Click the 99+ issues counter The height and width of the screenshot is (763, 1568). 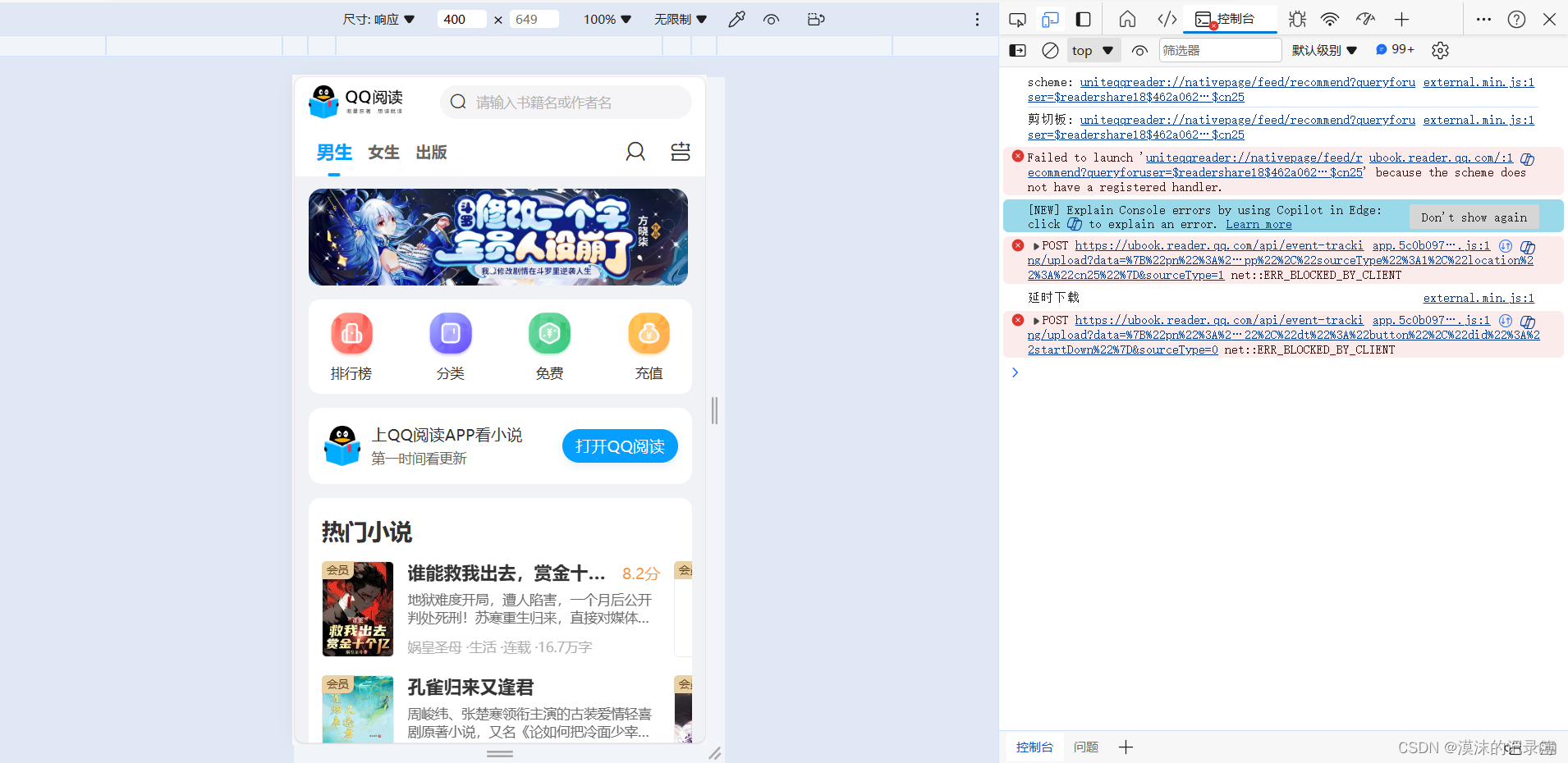1396,49
